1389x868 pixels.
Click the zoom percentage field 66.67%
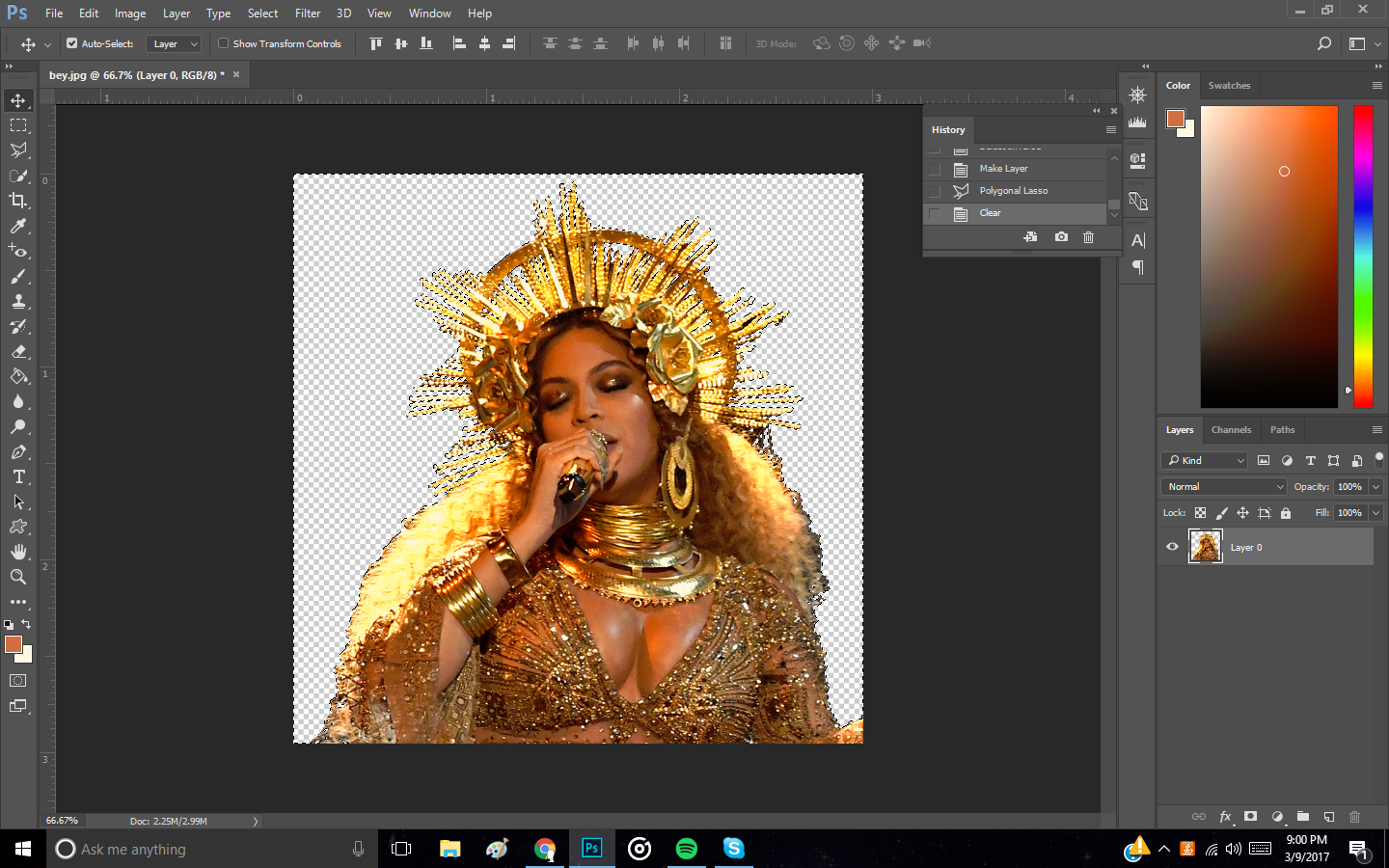[62, 821]
